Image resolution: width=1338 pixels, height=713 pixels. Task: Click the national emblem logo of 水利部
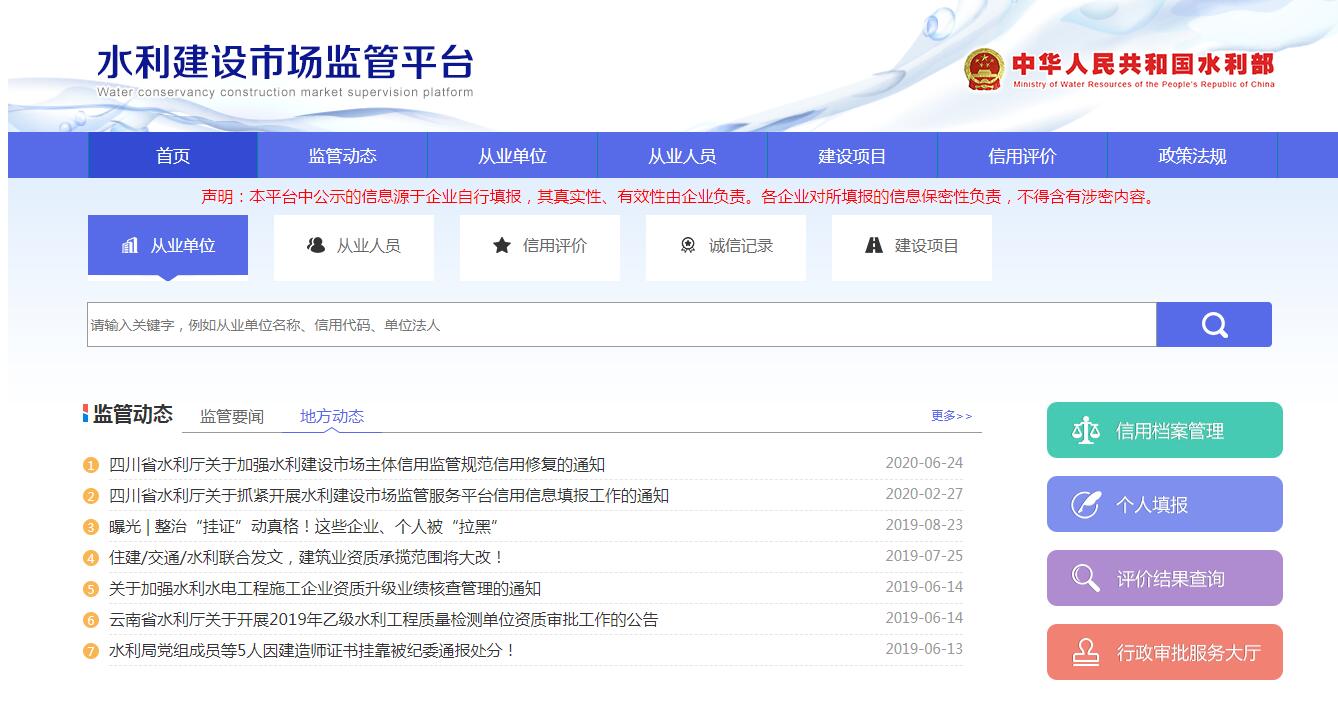click(x=984, y=70)
